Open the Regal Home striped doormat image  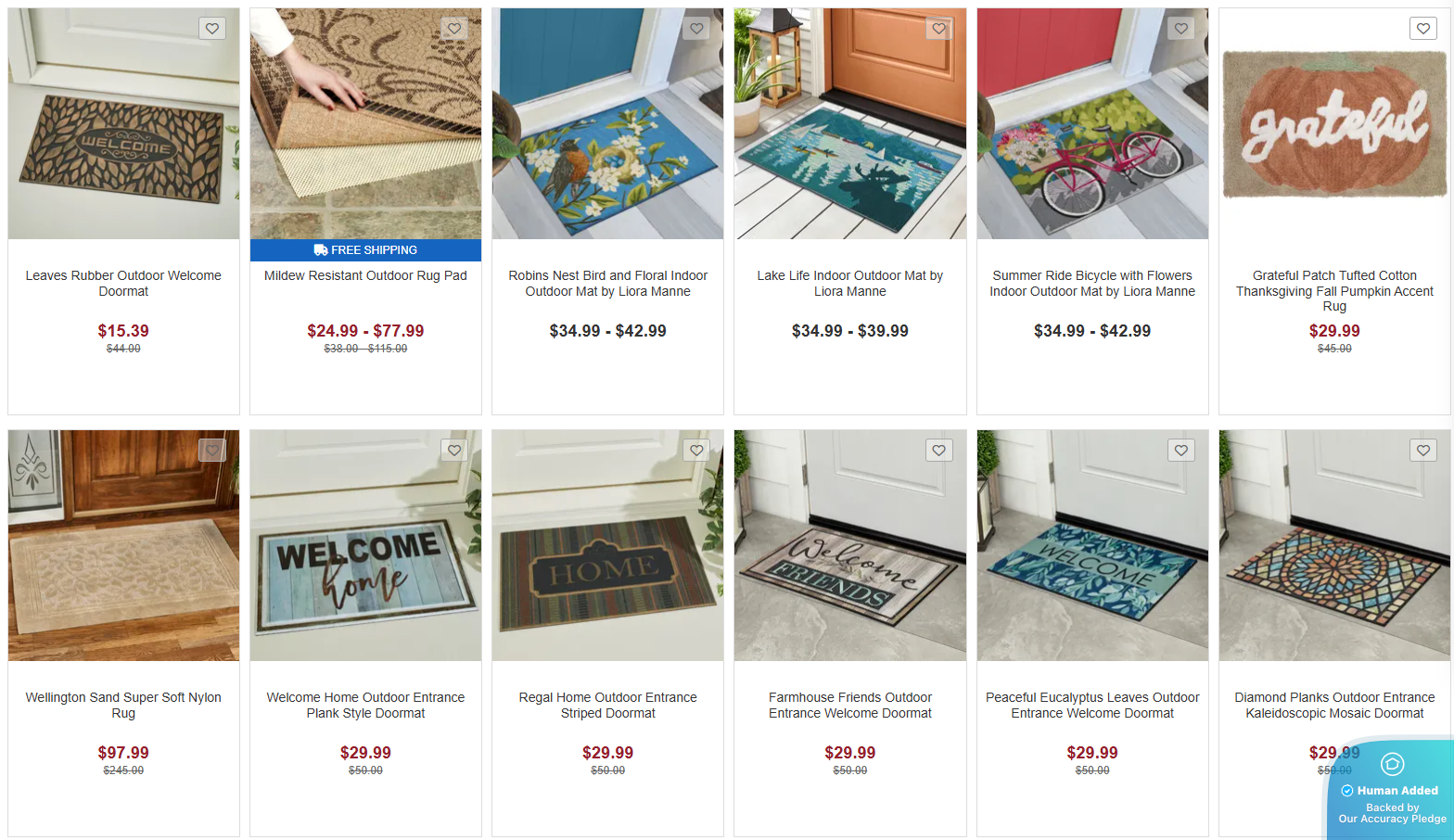[x=607, y=545]
